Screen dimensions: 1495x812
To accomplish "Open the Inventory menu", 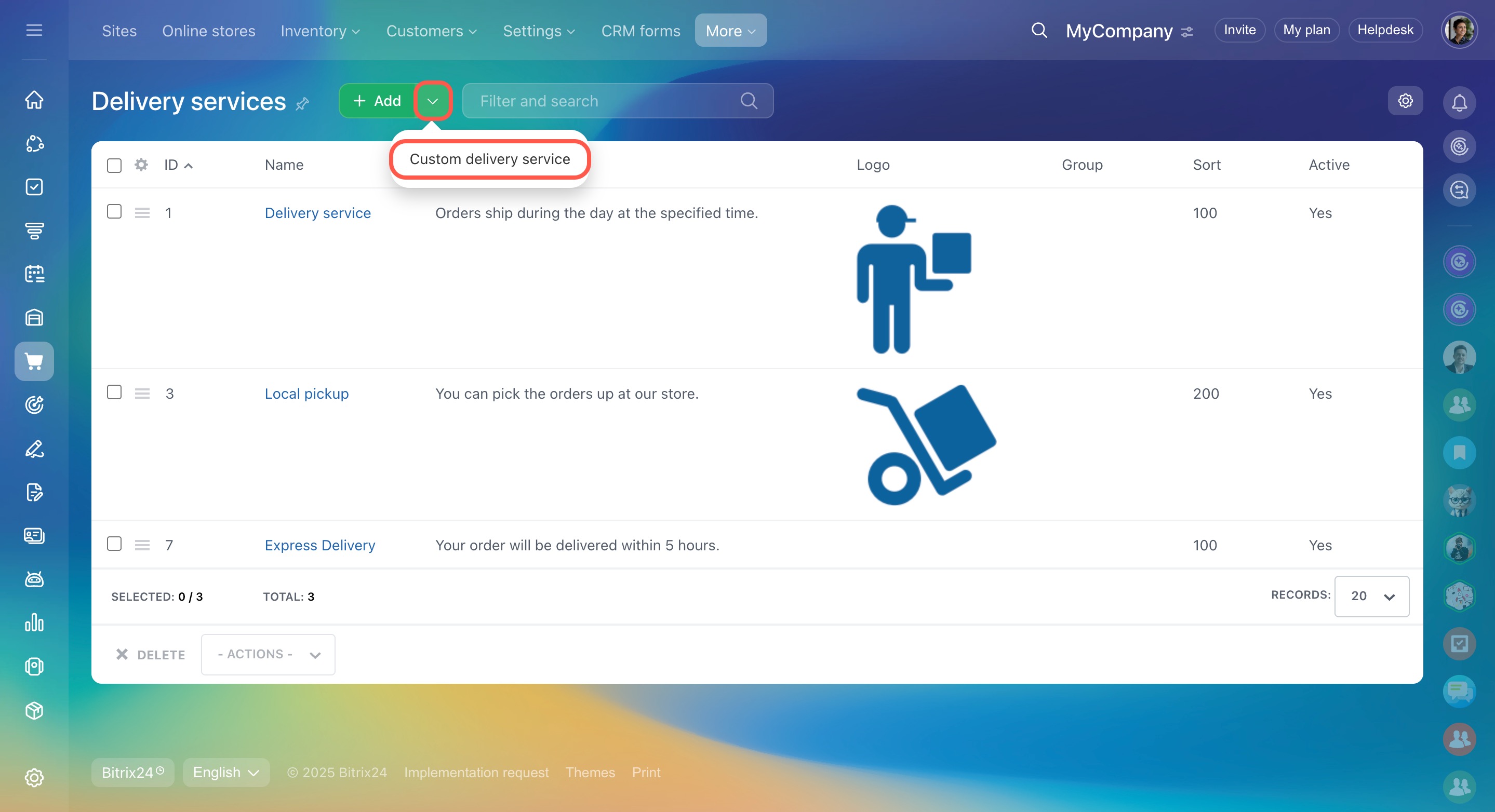I will (320, 31).
